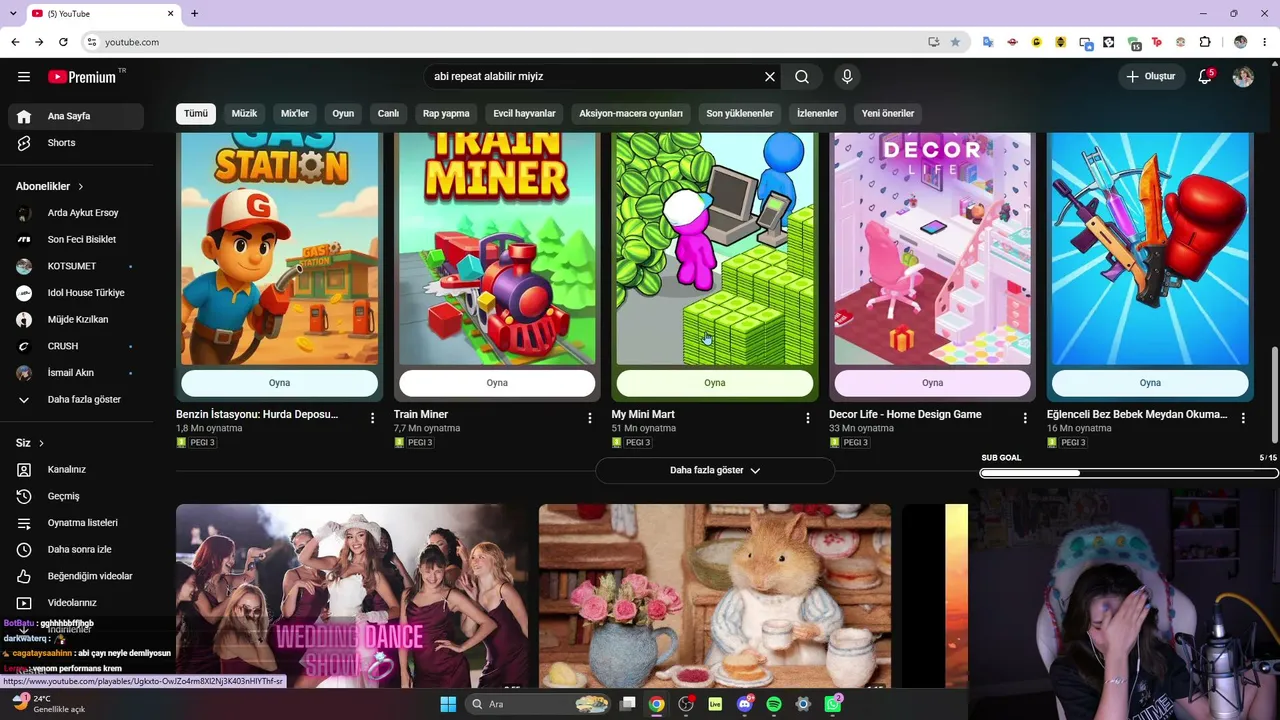Open a new browser tab
The width and height of the screenshot is (1280, 720).
pyautogui.click(x=194, y=13)
